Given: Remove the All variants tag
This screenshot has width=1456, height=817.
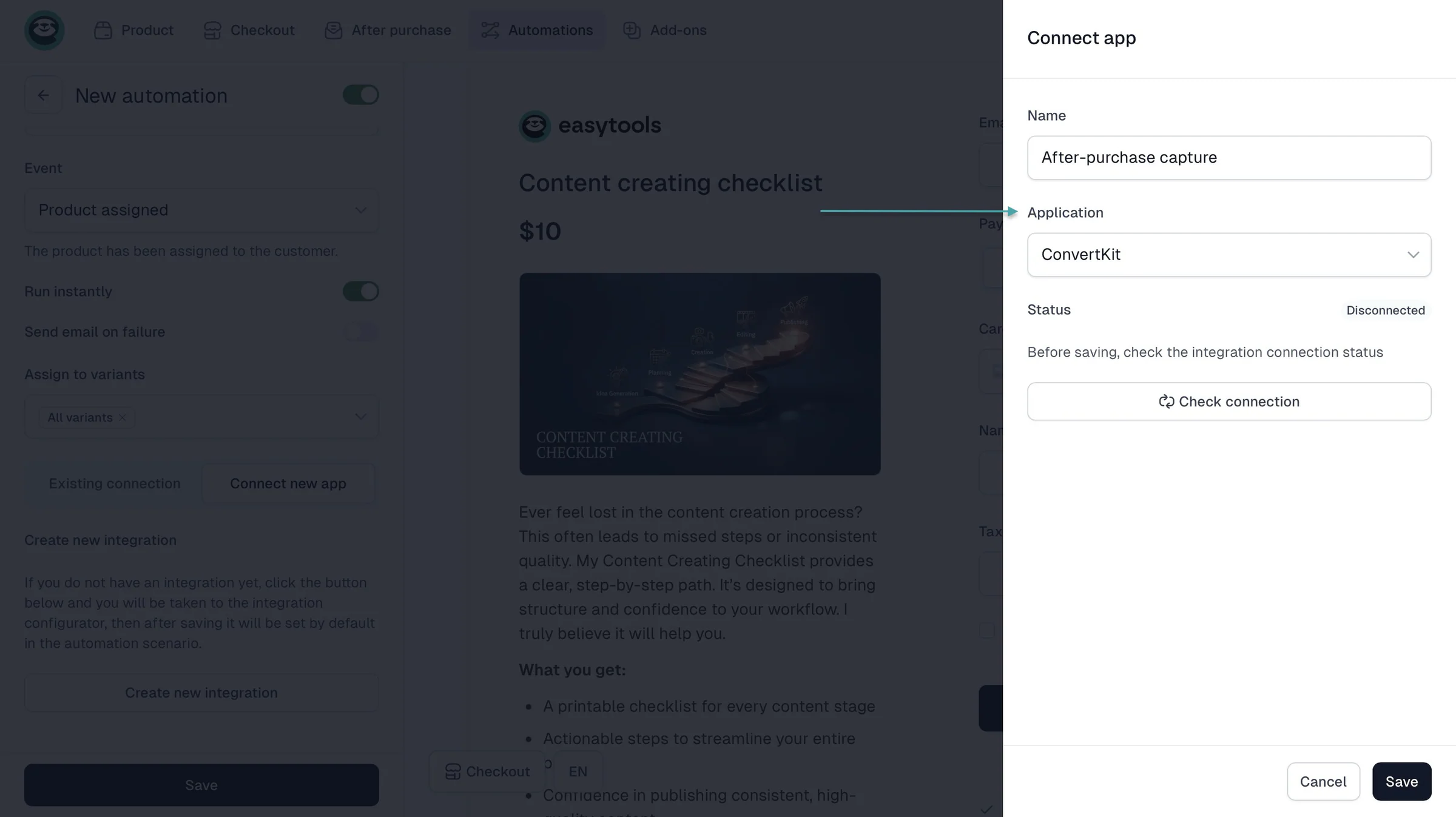Looking at the screenshot, I should pyautogui.click(x=123, y=417).
